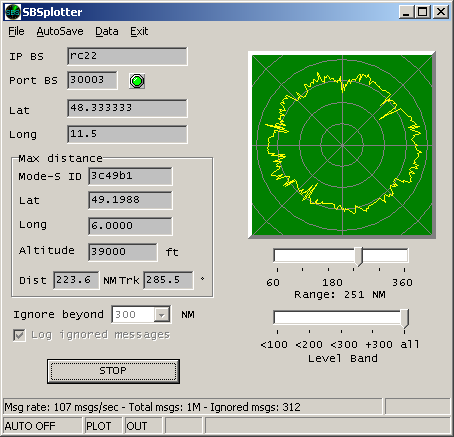Click the Level Band label
The width and height of the screenshot is (454, 437).
[x=342, y=359]
